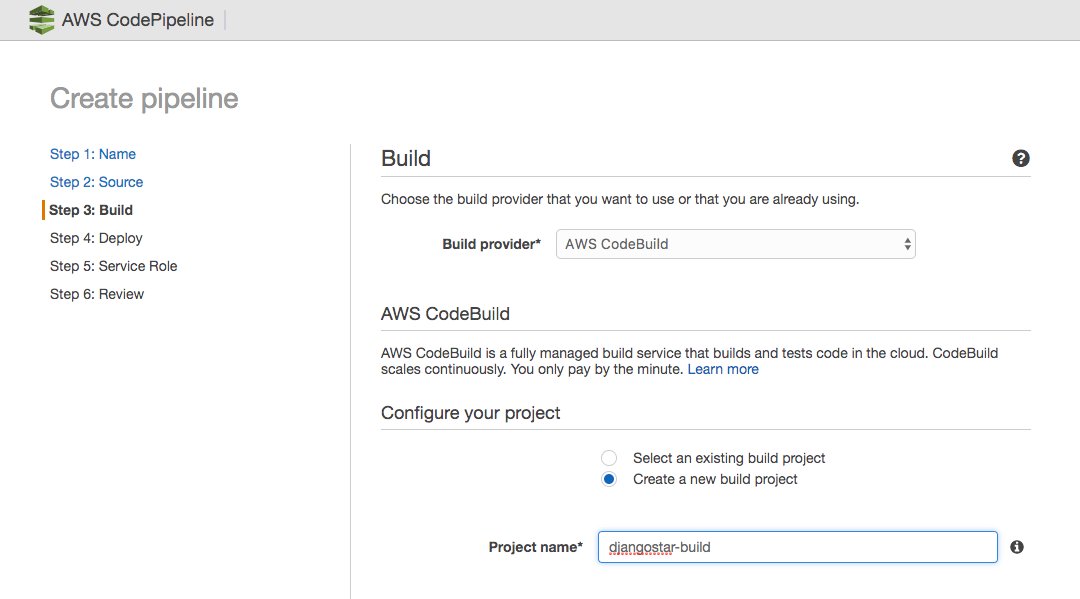Click the 'Build provider*' field label
The image size is (1080, 599).
[491, 244]
